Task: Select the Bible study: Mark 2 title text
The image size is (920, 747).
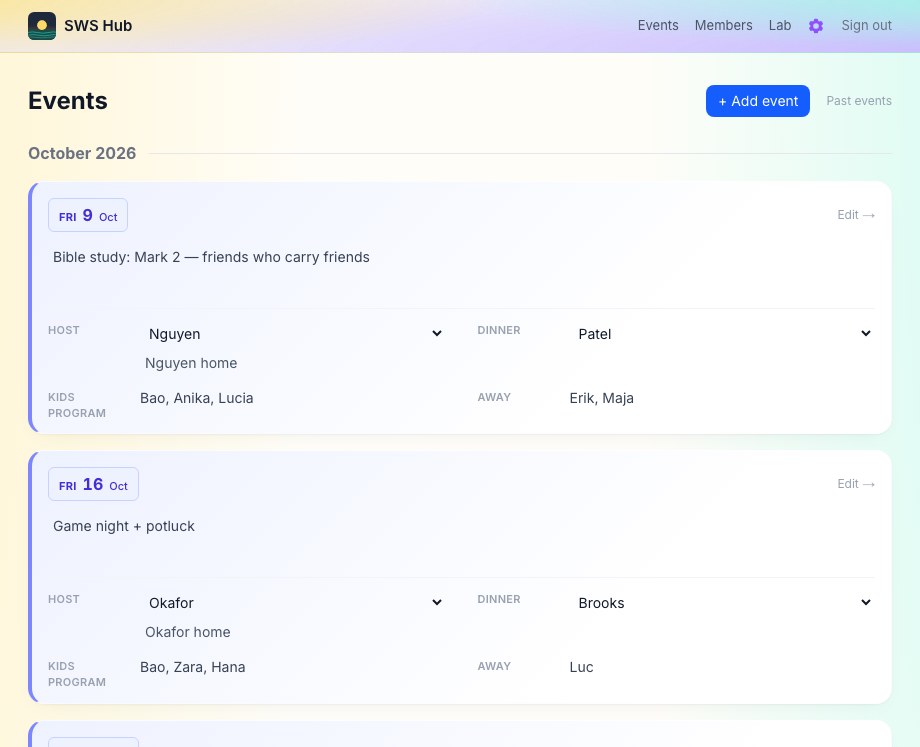Action: (211, 257)
